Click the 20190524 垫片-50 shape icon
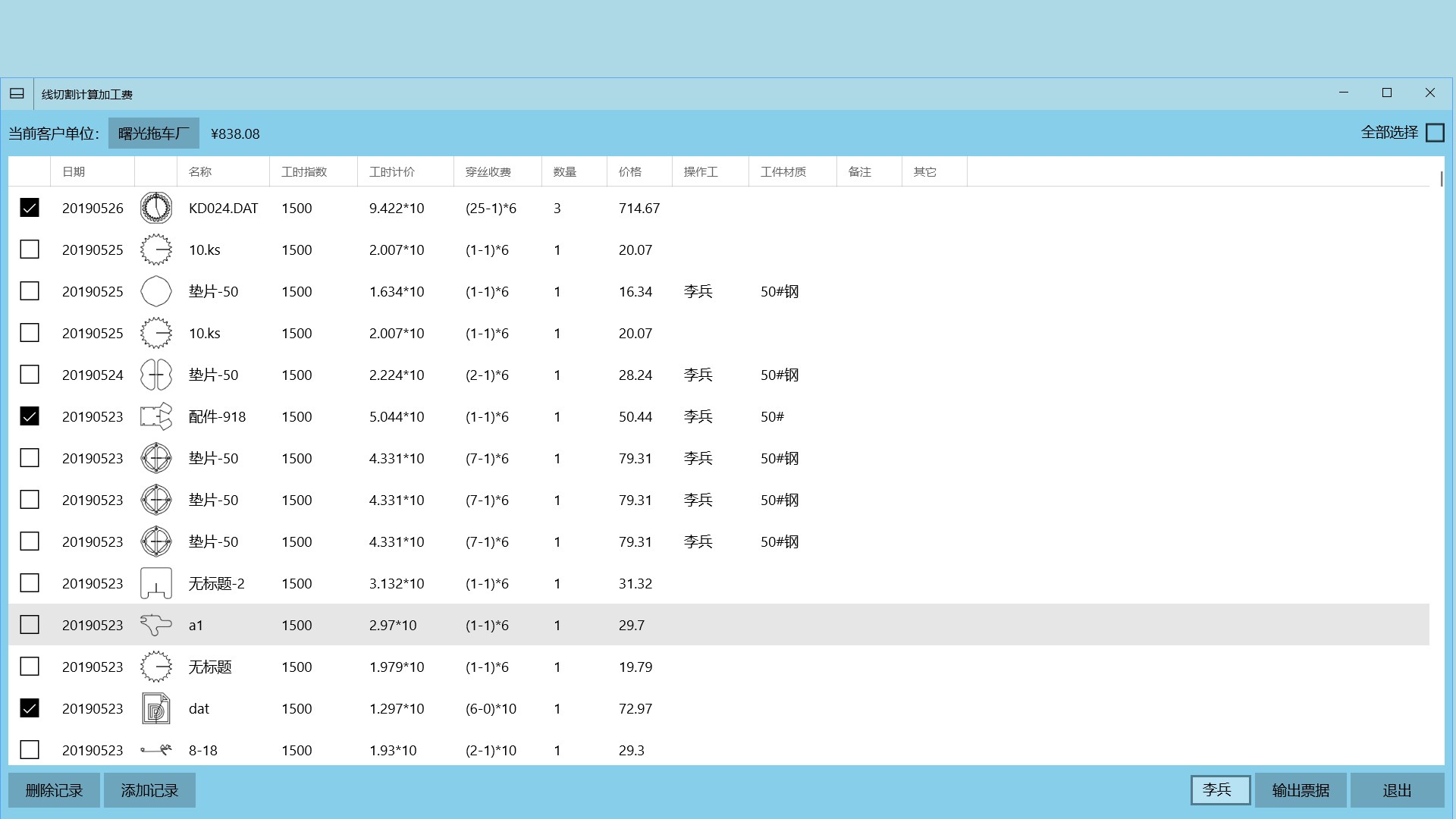Viewport: 1456px width, 819px height. click(155, 375)
